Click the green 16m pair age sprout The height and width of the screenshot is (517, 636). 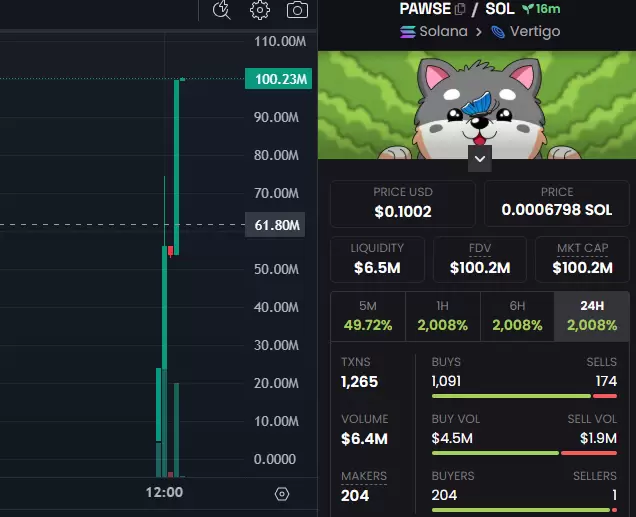coord(541,9)
